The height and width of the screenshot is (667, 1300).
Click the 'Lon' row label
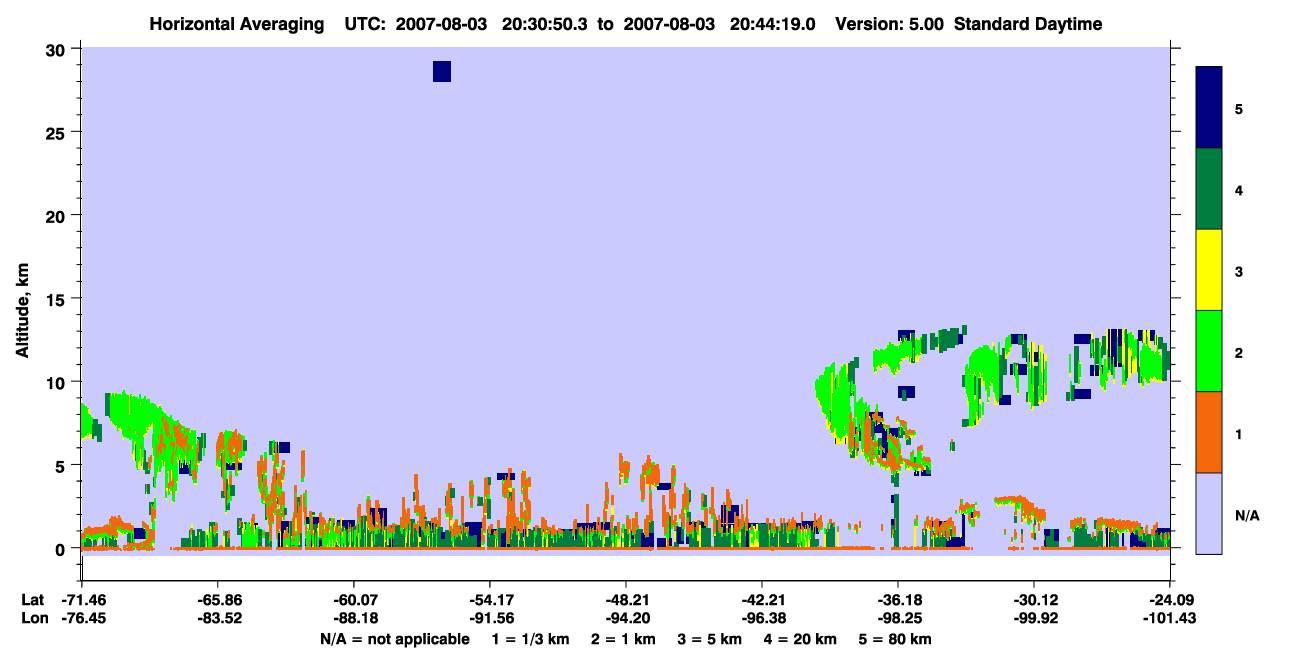pos(33,618)
